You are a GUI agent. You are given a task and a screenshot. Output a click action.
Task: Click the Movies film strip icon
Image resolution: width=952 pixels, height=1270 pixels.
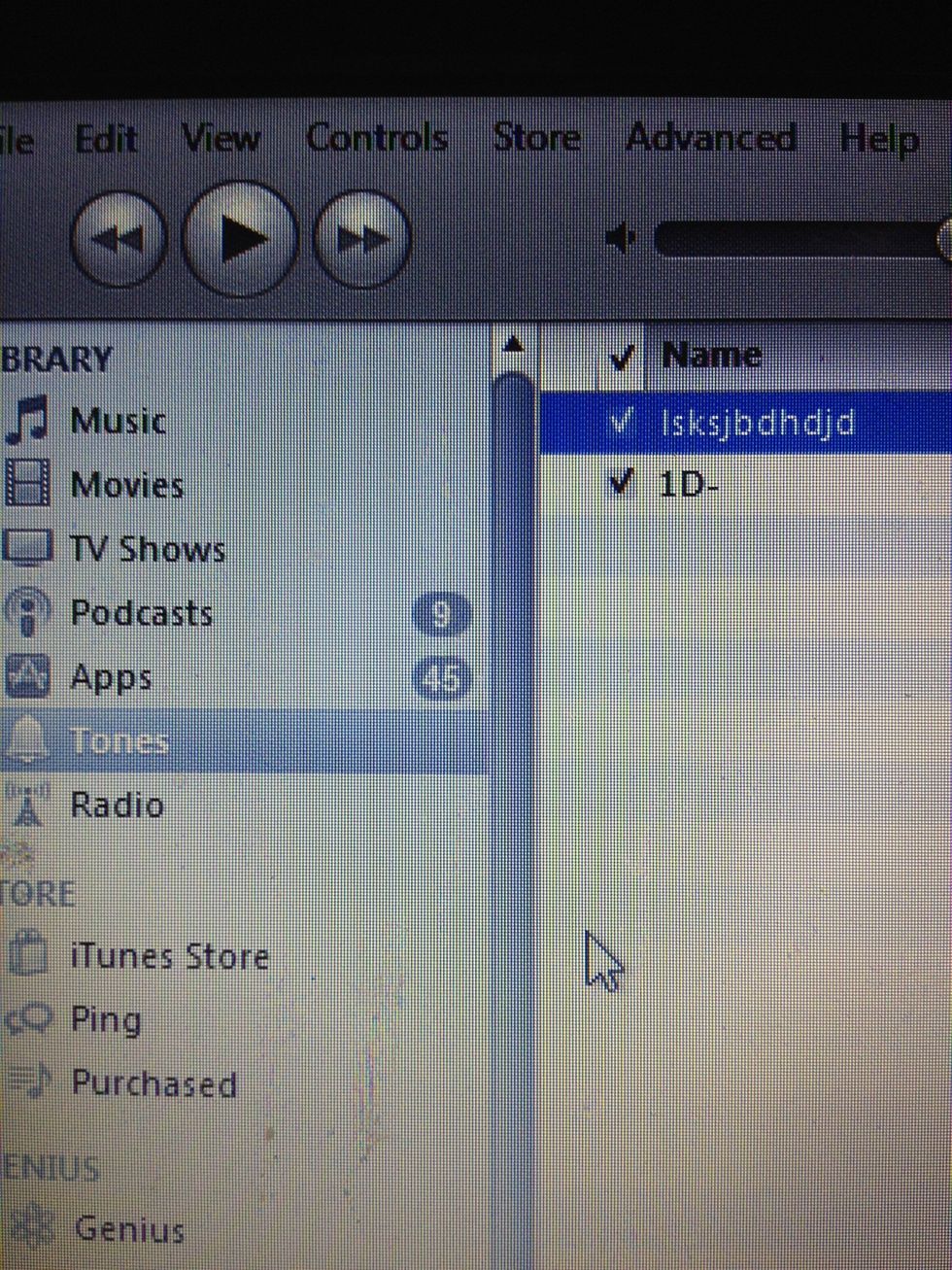click(x=26, y=485)
